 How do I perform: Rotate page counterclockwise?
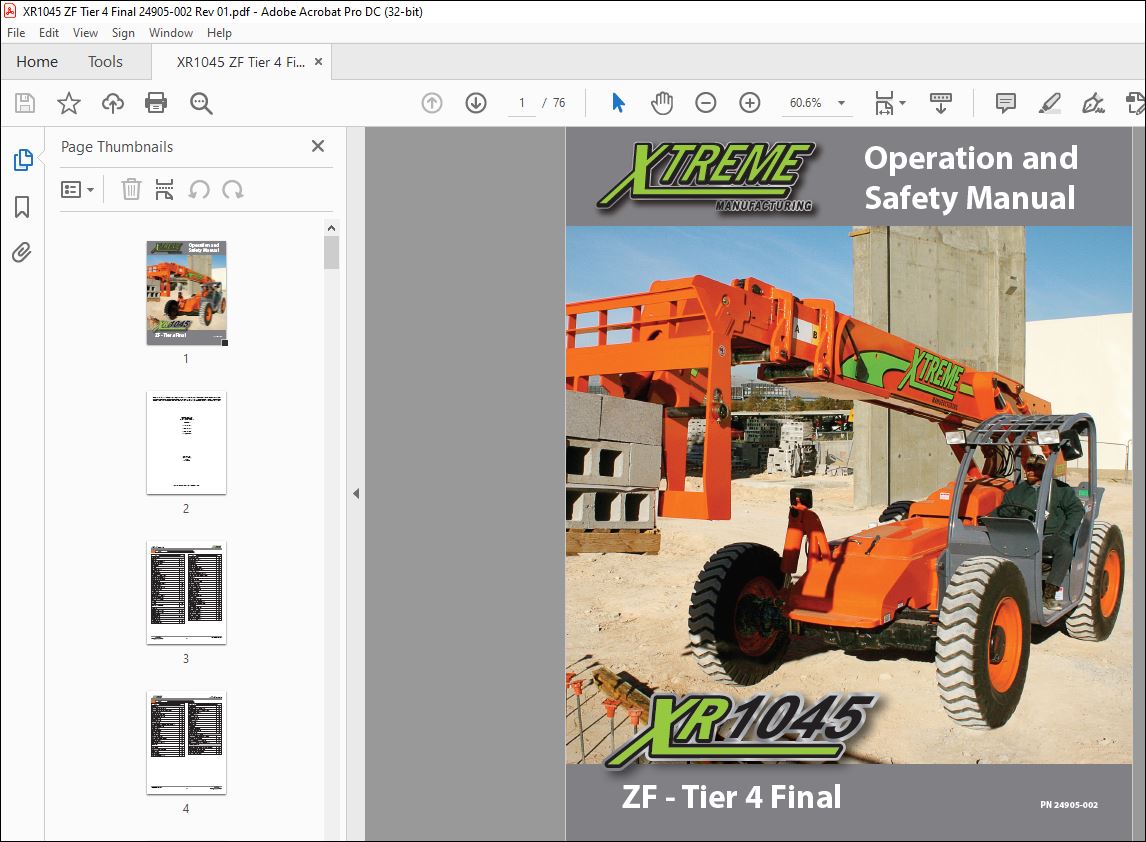(x=199, y=190)
